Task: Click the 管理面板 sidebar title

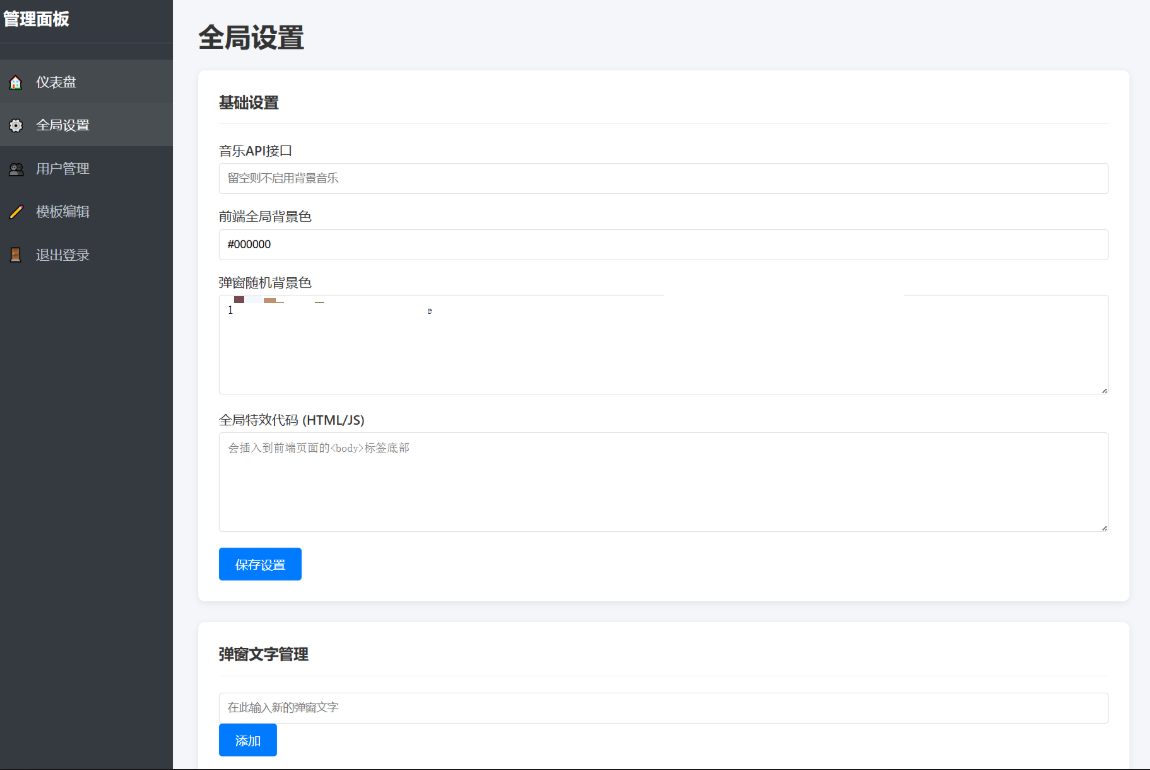Action: point(36,18)
